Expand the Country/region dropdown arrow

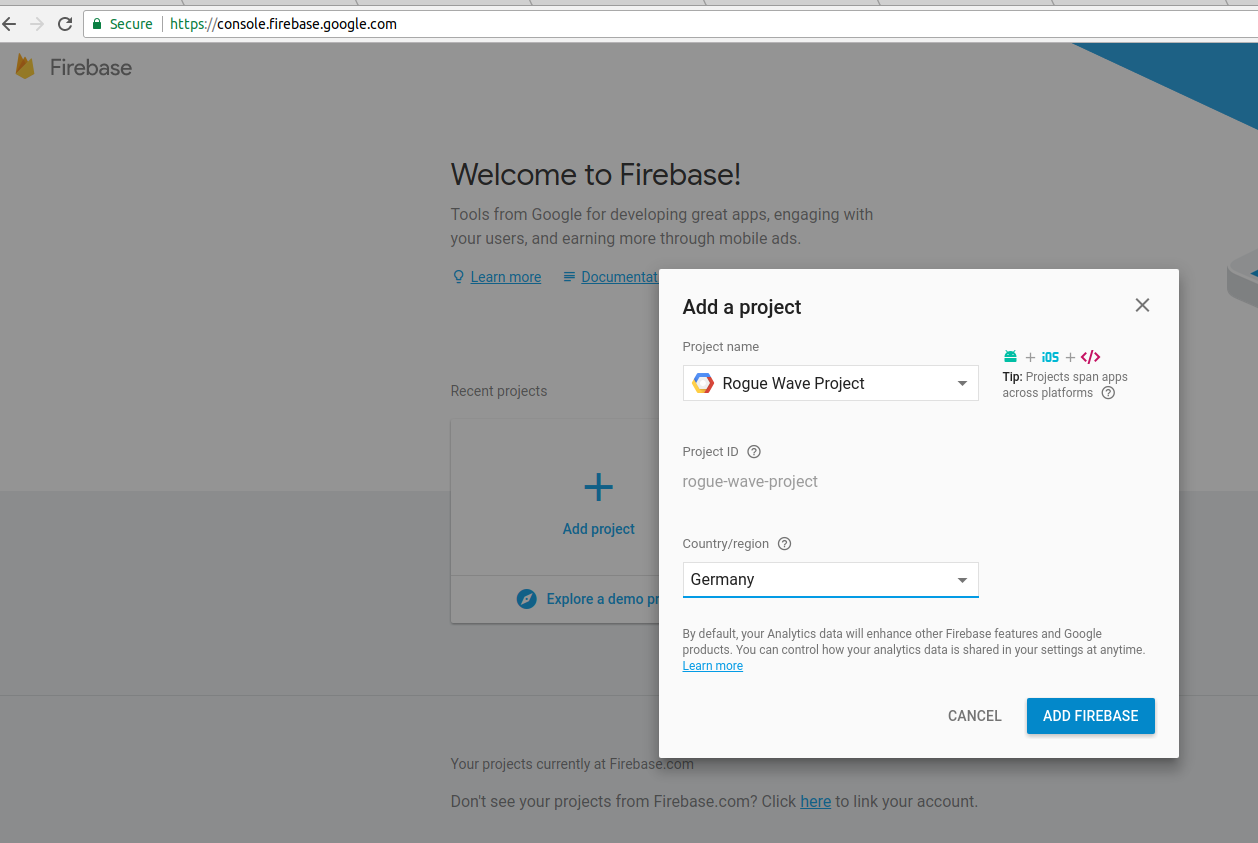coord(962,580)
